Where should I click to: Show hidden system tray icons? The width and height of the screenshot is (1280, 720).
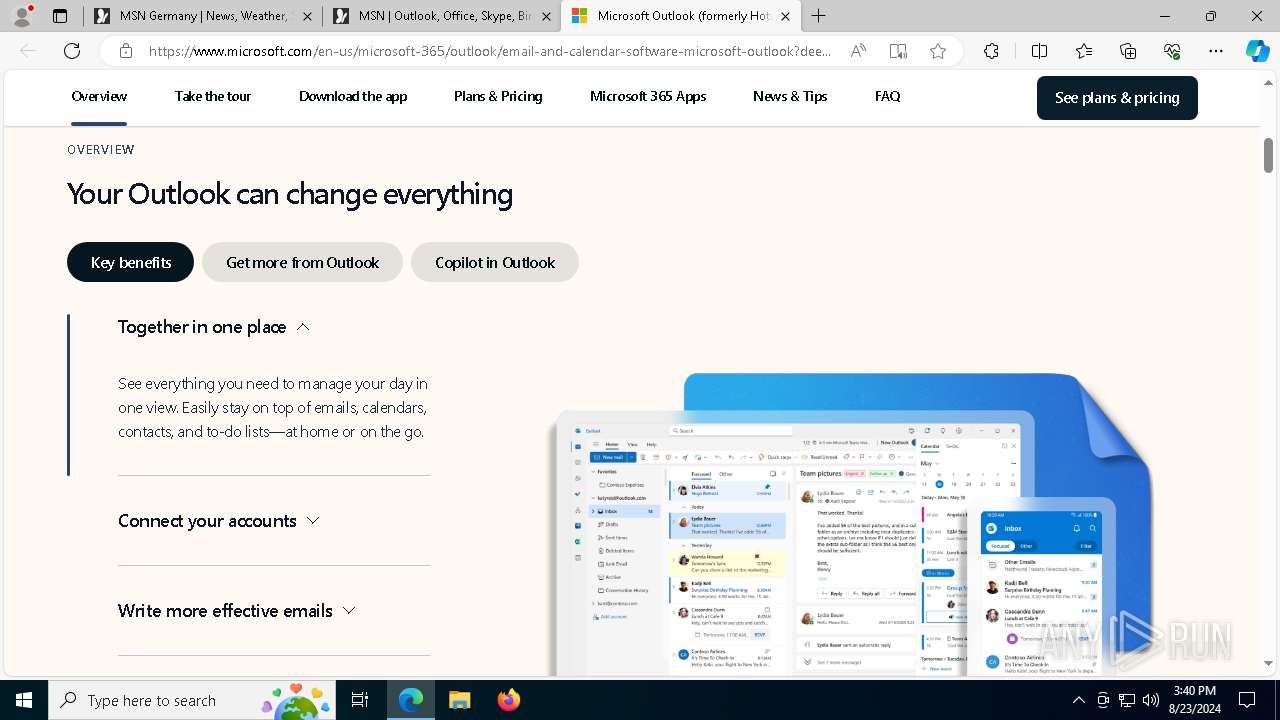tap(1078, 700)
